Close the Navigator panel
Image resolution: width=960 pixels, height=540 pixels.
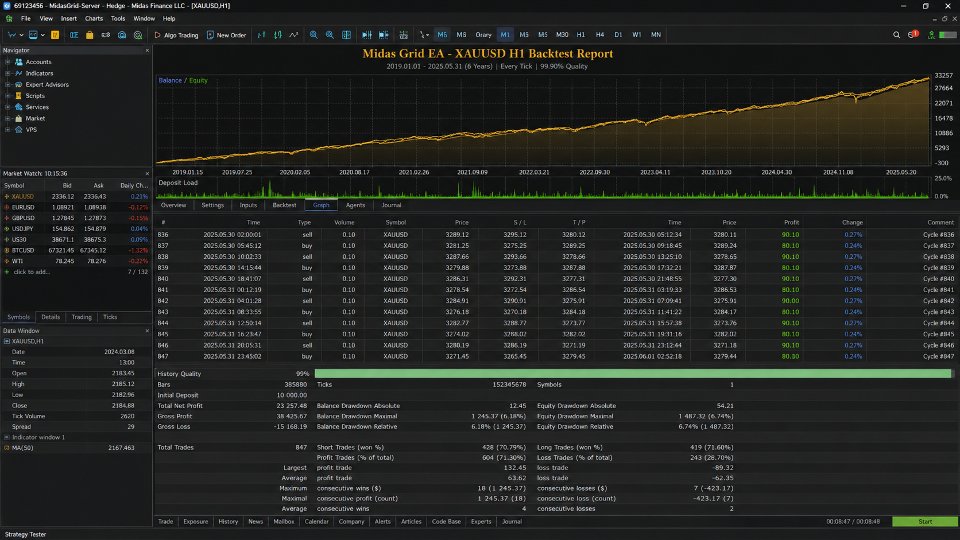[x=147, y=50]
